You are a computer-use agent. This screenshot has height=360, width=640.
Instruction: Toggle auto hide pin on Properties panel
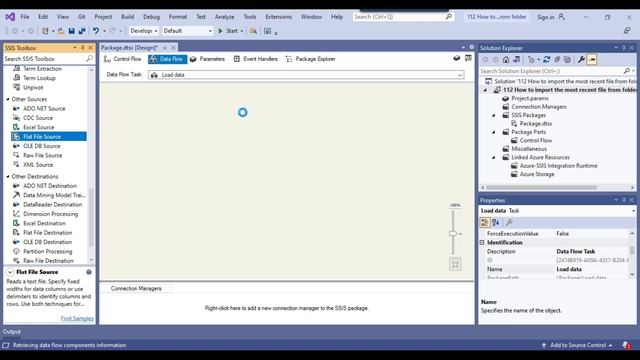(x=624, y=200)
